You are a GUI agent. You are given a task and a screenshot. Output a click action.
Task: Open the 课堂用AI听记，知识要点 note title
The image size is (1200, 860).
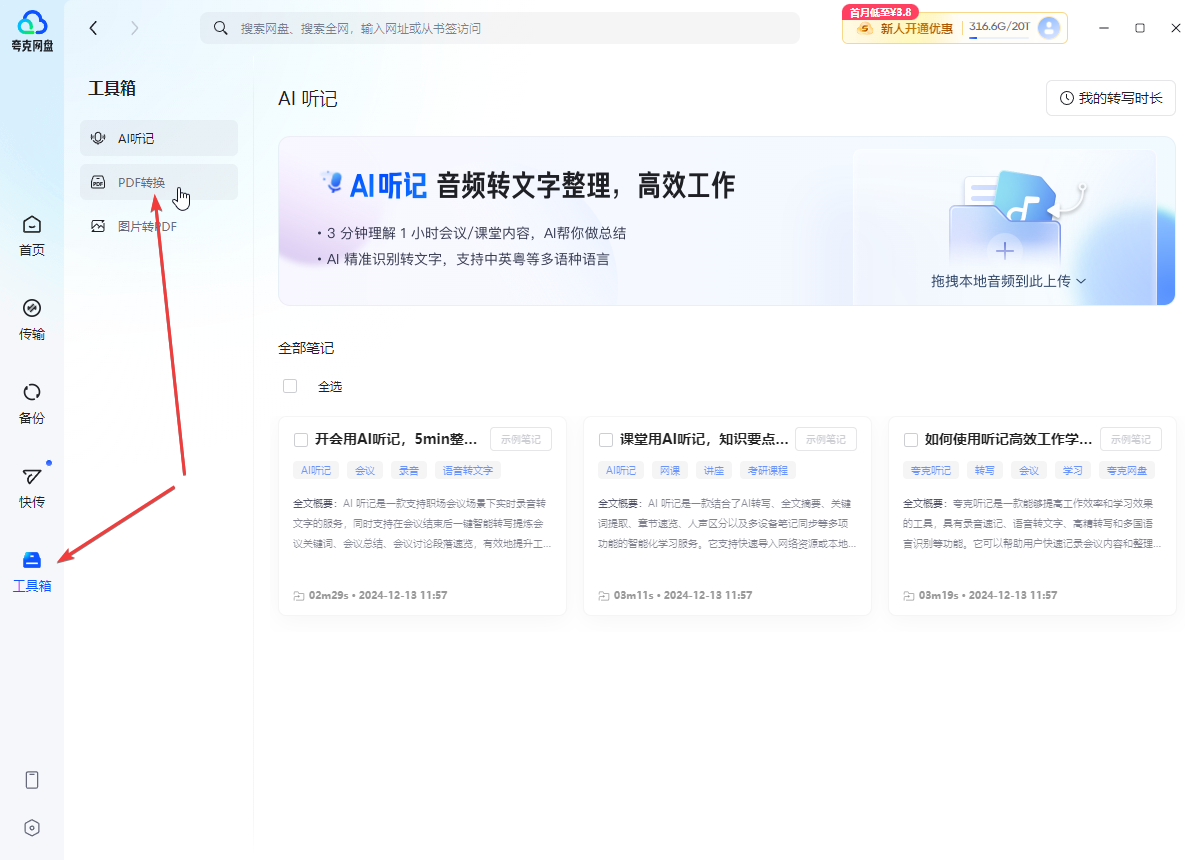[x=704, y=439]
